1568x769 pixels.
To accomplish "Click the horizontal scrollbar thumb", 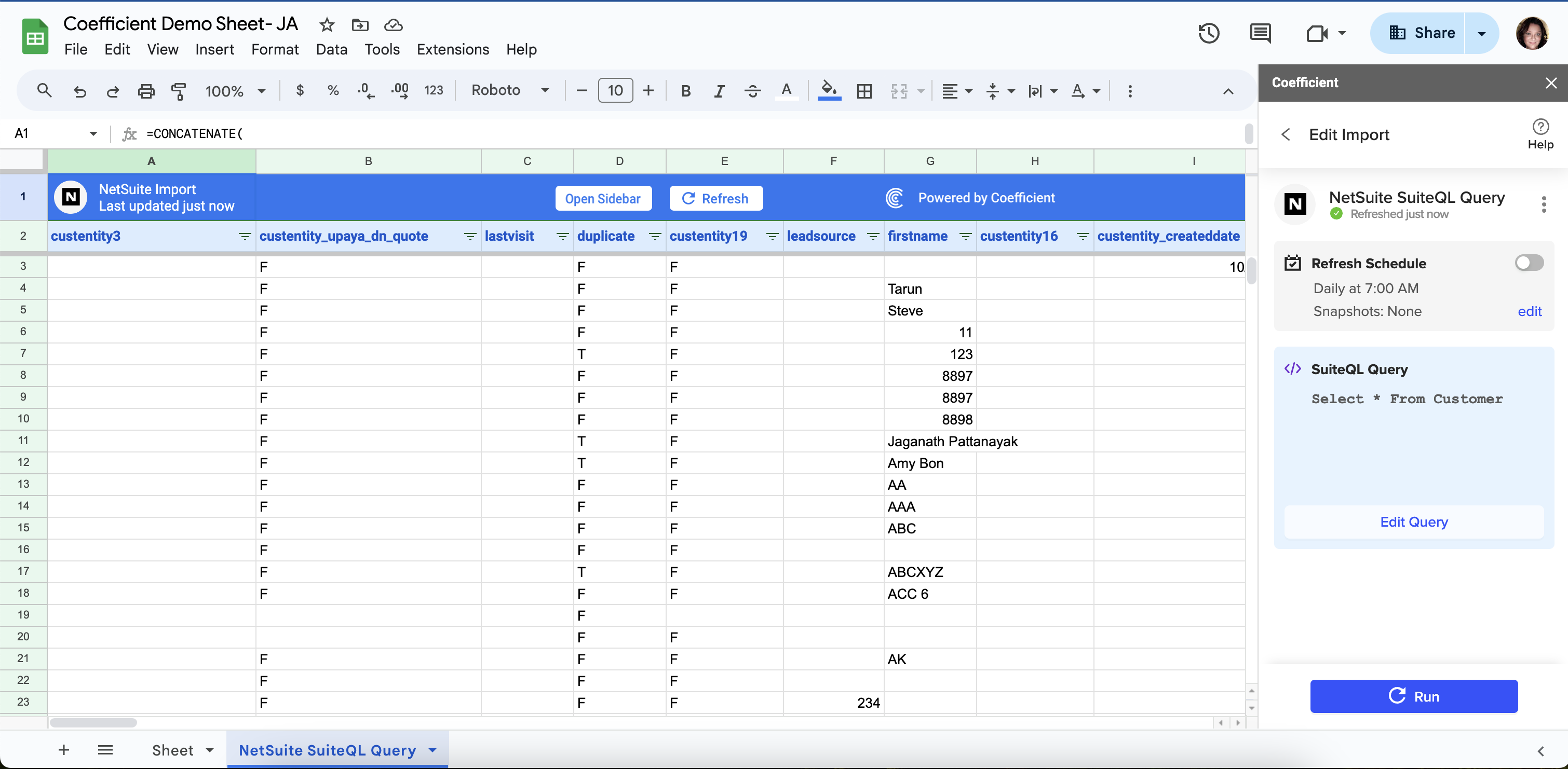I will [93, 723].
